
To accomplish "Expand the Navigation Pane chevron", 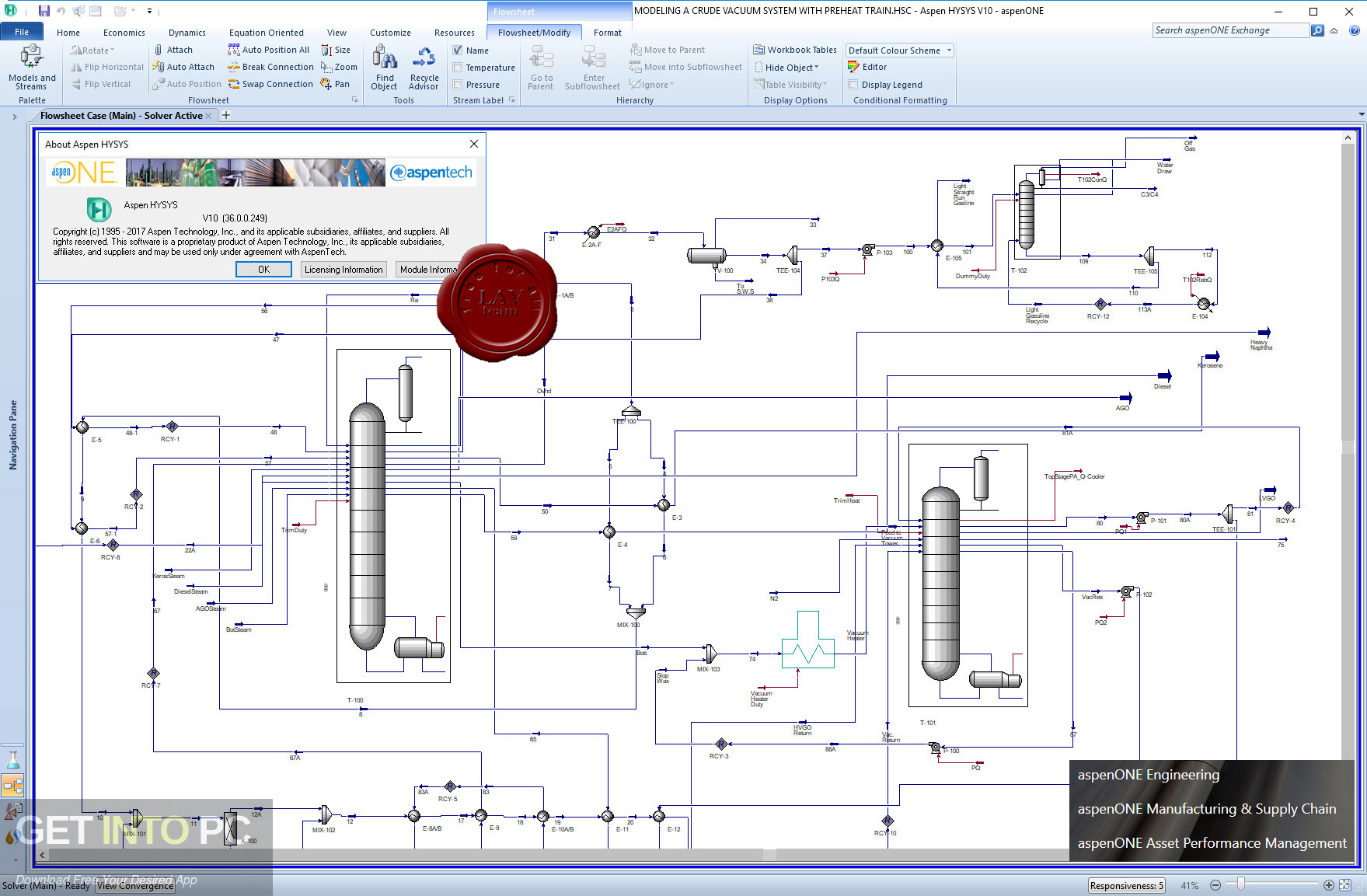I will (x=14, y=117).
